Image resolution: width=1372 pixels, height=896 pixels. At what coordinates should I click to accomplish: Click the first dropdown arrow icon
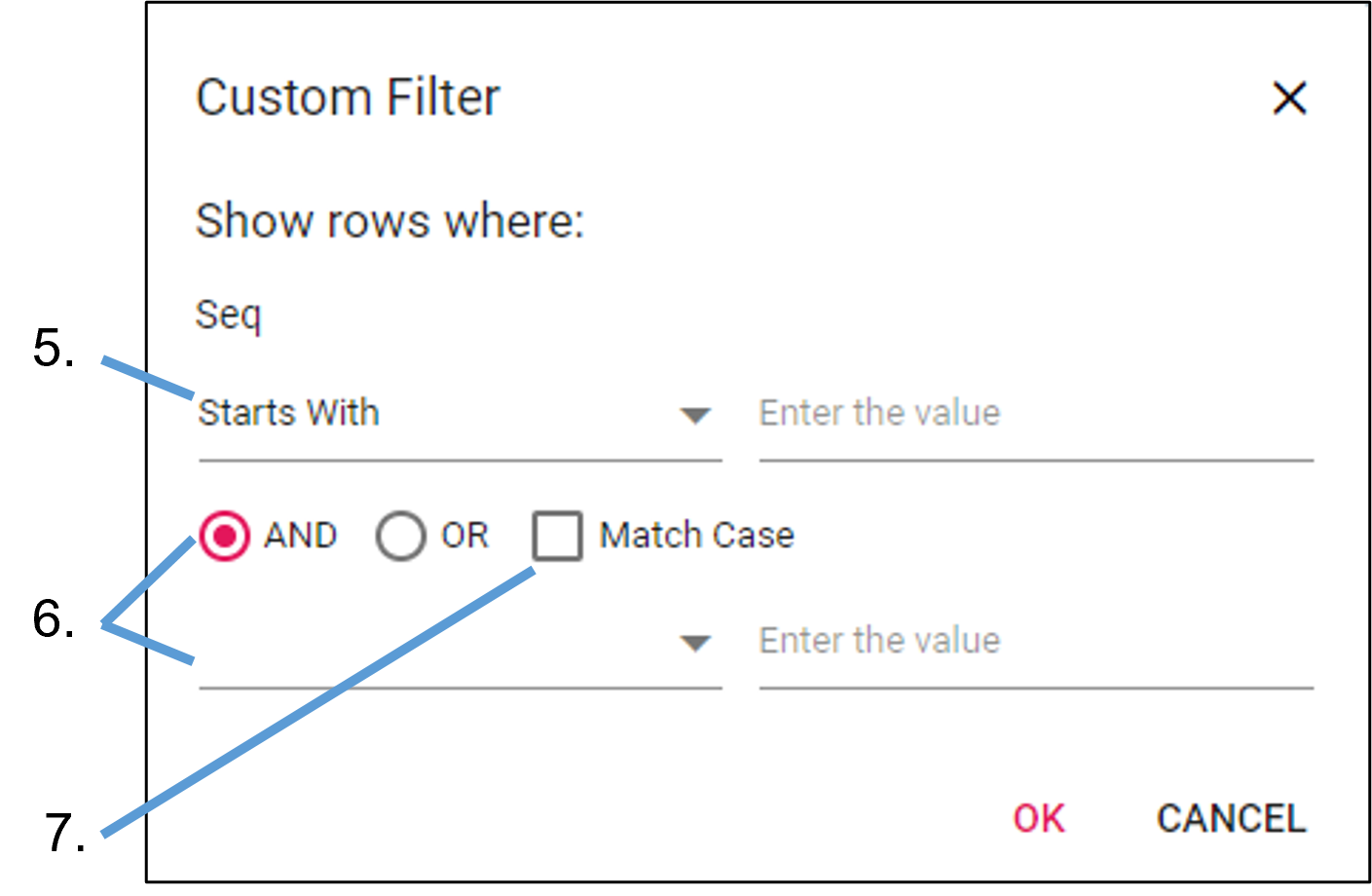[694, 416]
